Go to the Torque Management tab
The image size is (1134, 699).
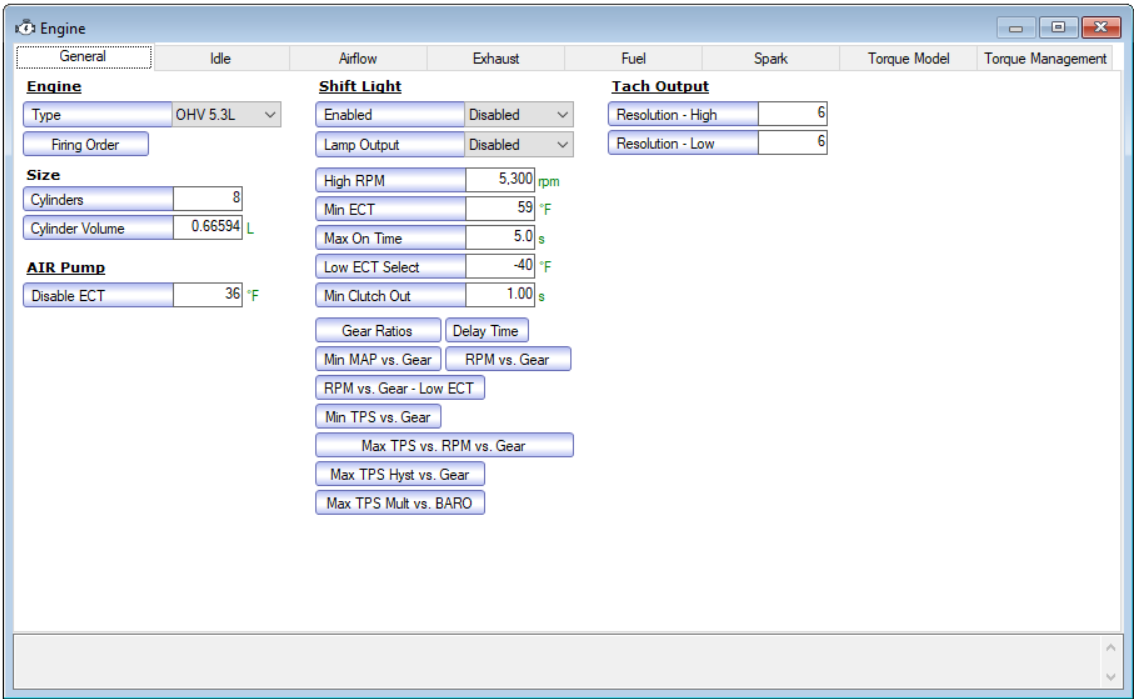click(1045, 59)
